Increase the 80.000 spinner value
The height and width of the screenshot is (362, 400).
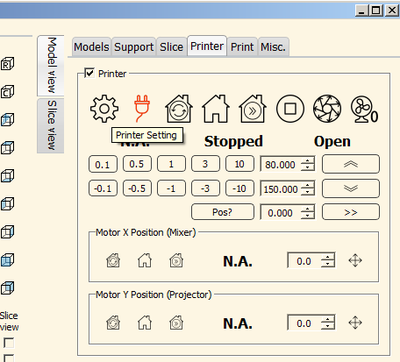click(x=308, y=161)
